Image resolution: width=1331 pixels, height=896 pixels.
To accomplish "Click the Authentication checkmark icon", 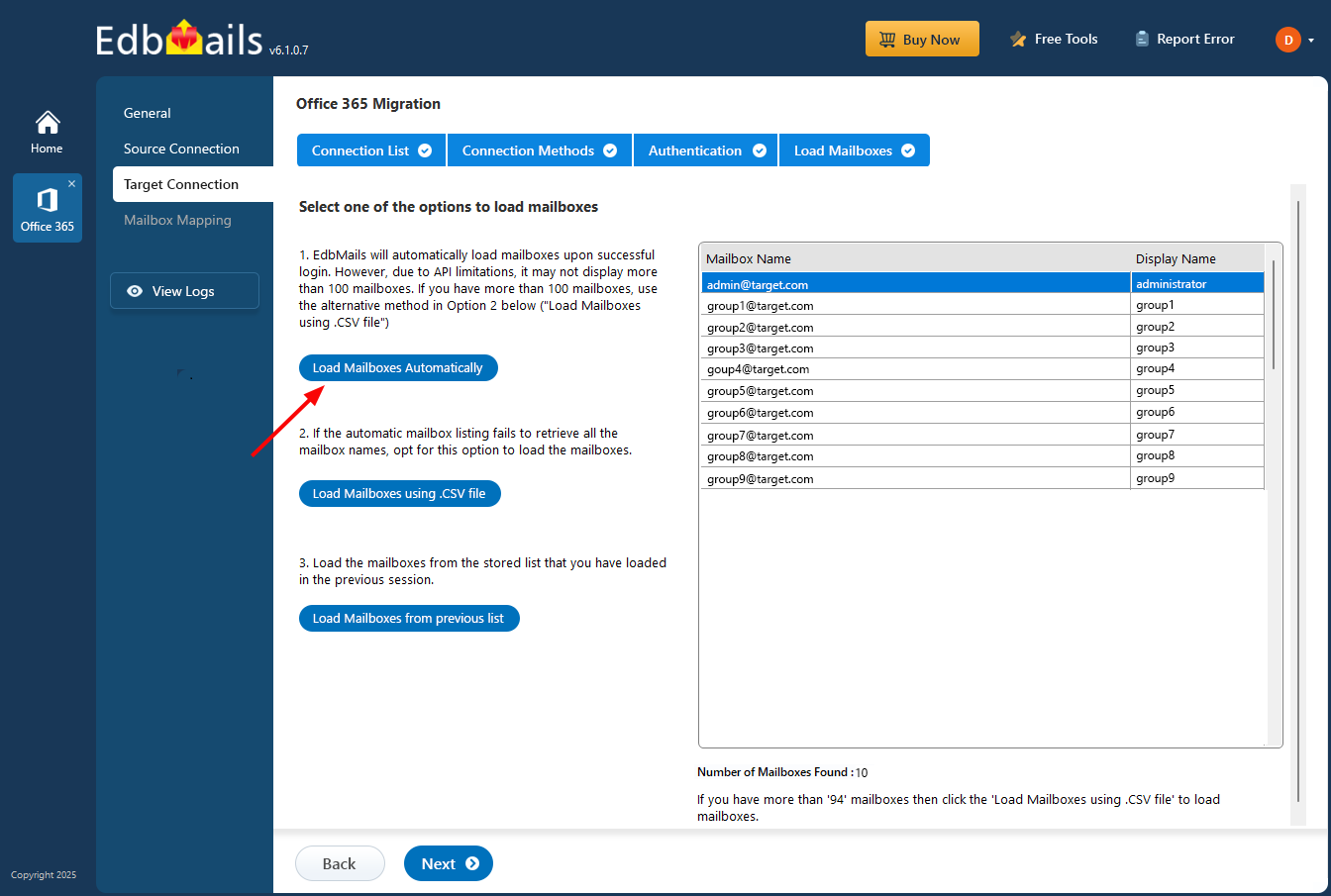I will coord(760,150).
